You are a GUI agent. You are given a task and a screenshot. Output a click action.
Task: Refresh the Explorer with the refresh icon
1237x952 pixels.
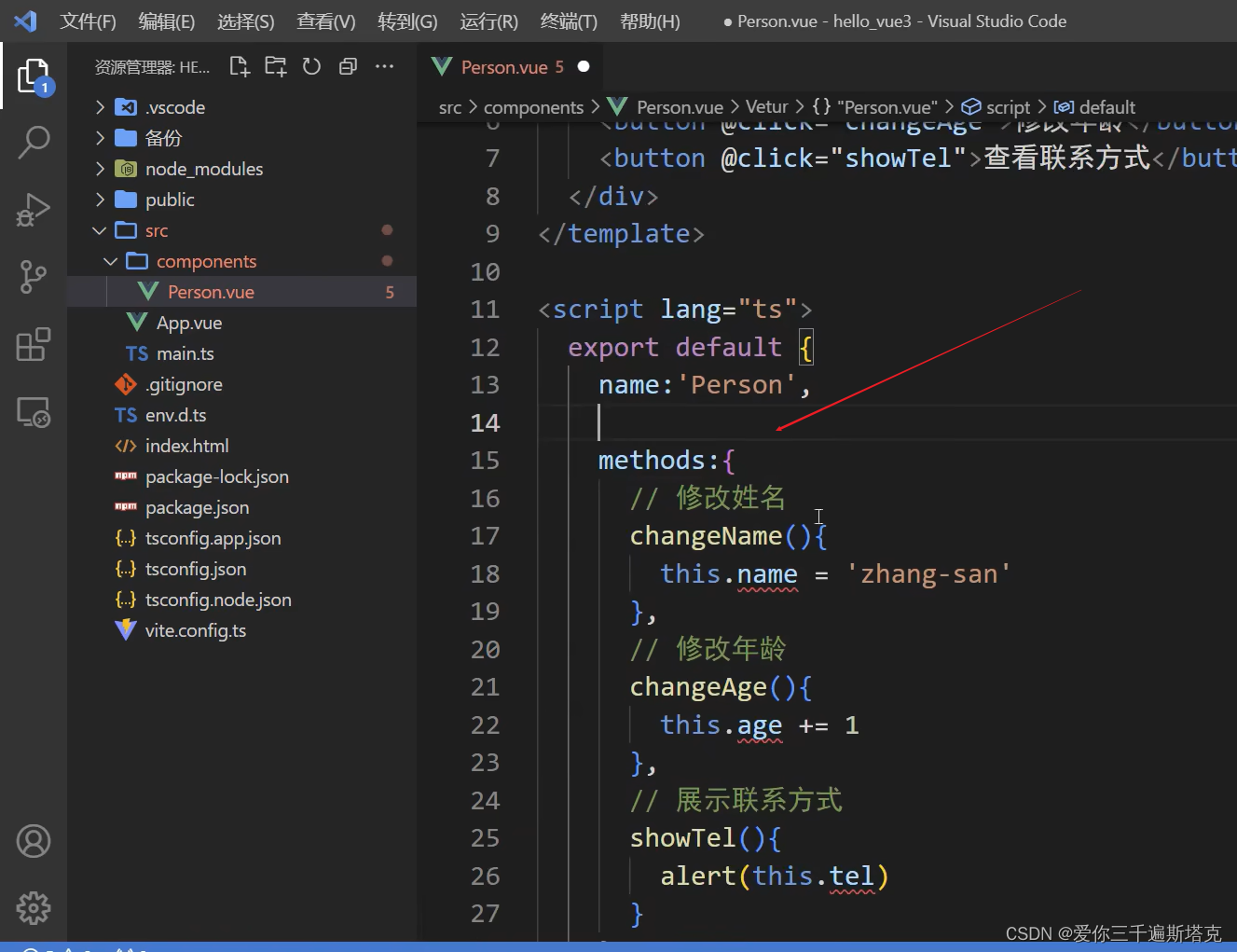(311, 66)
